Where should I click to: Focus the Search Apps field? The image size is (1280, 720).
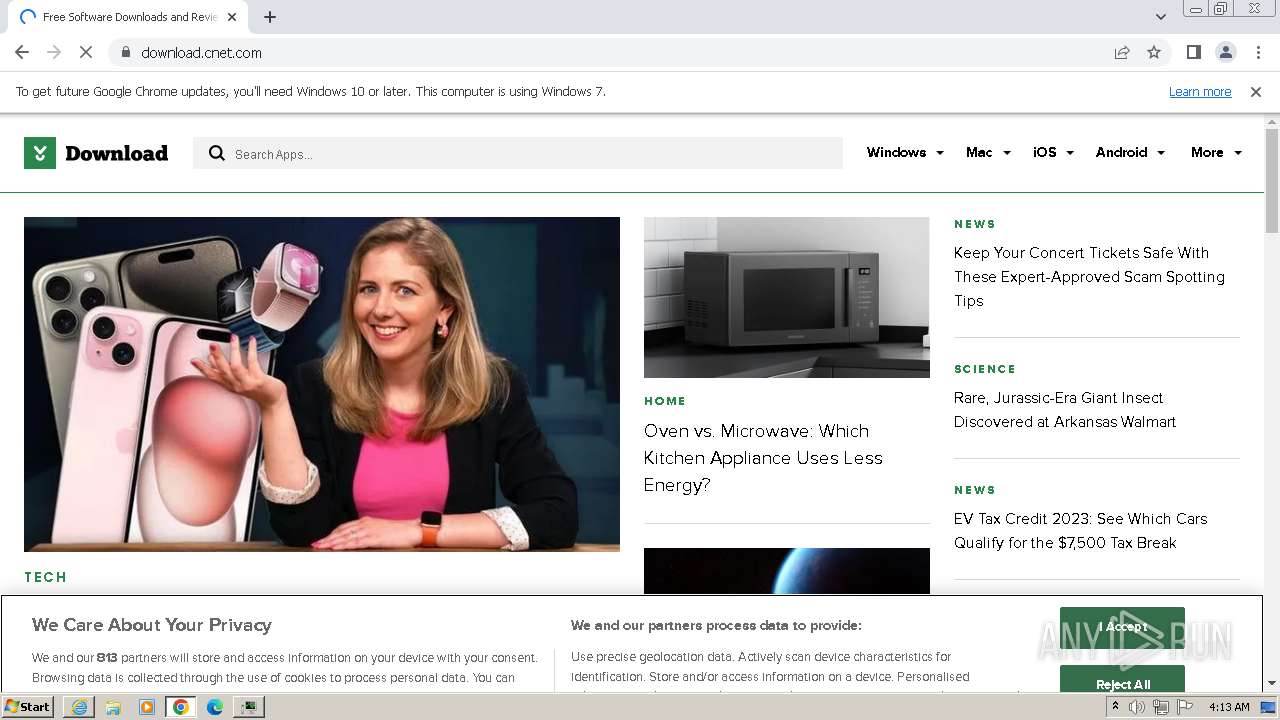coord(518,153)
